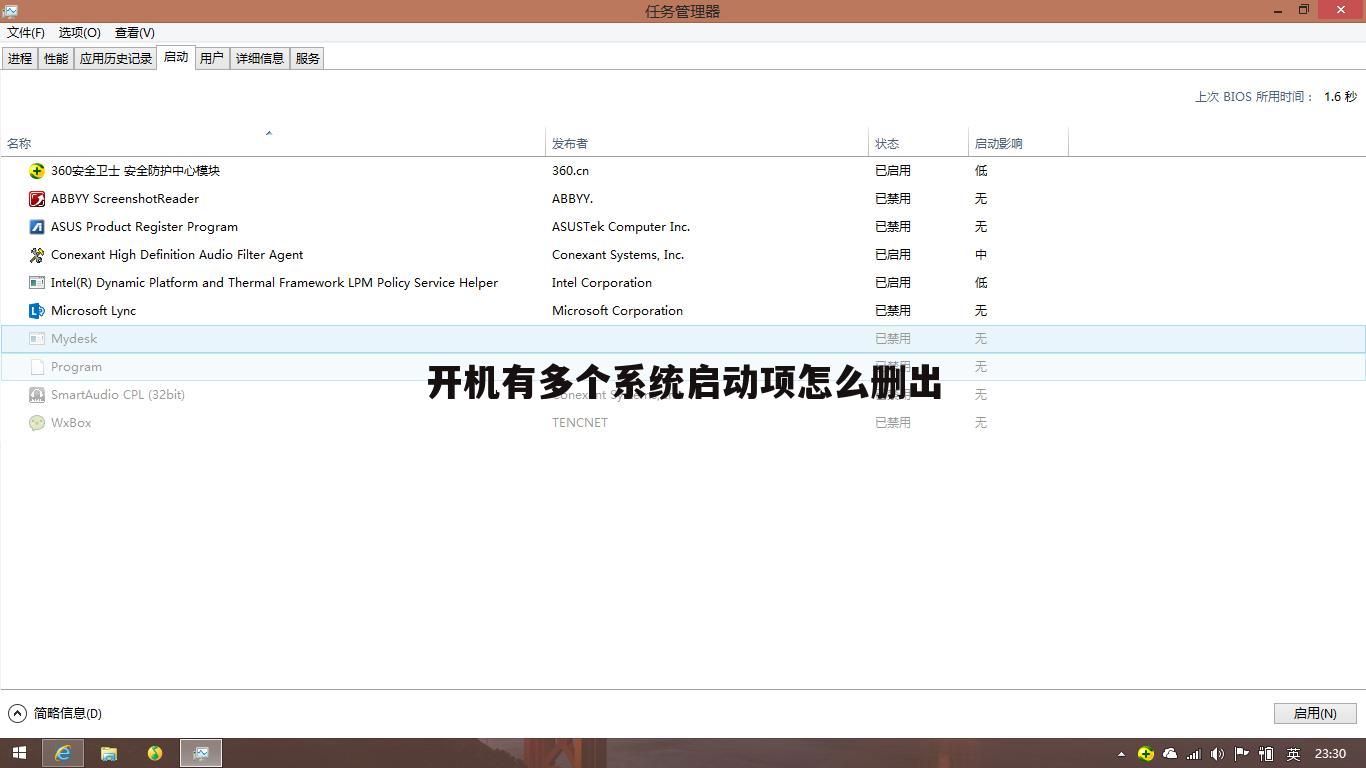Screen dimensions: 1366x768
Task: Click the ABBYY ScreenshotReader icon
Action: 37,199
